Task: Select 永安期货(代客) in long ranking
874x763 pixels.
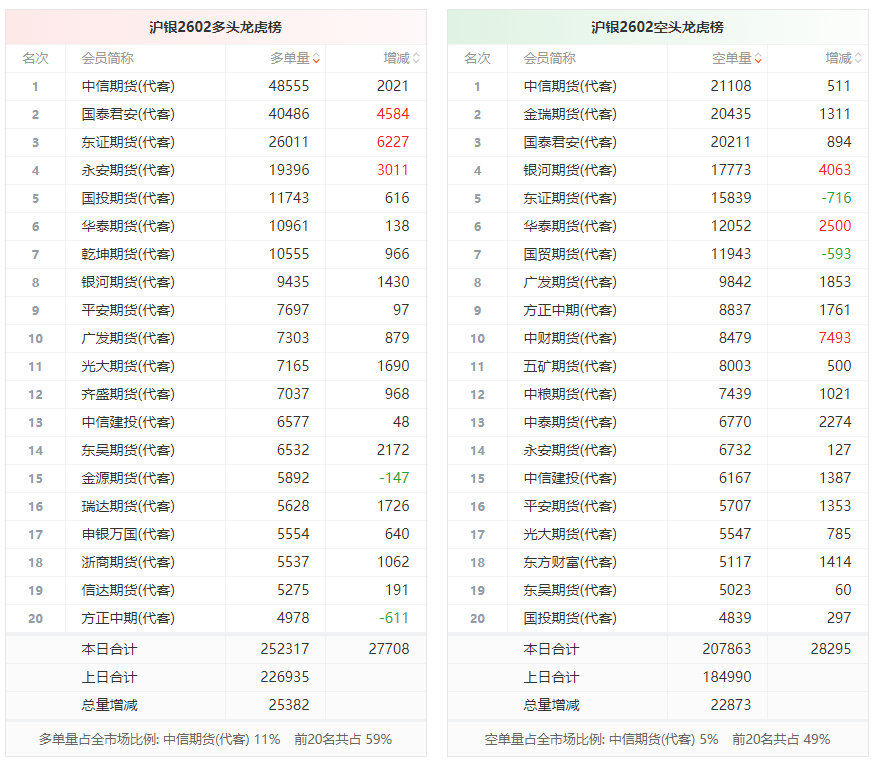Action: point(128,170)
